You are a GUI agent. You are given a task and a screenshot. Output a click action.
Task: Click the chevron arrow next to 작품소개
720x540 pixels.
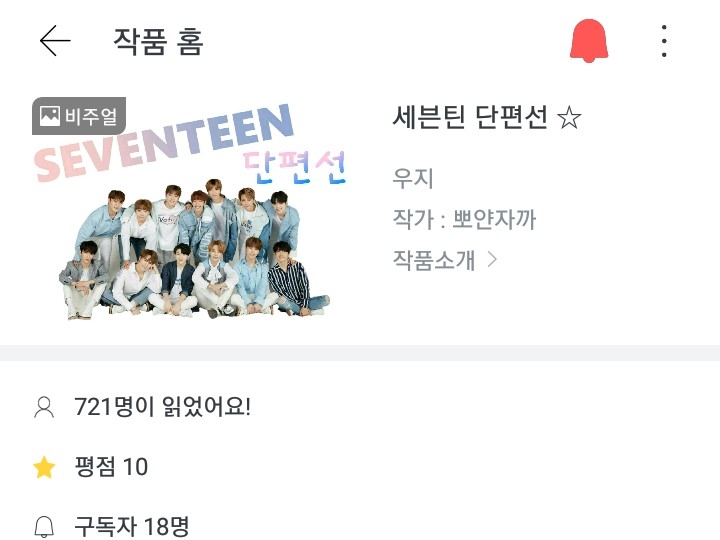click(492, 260)
